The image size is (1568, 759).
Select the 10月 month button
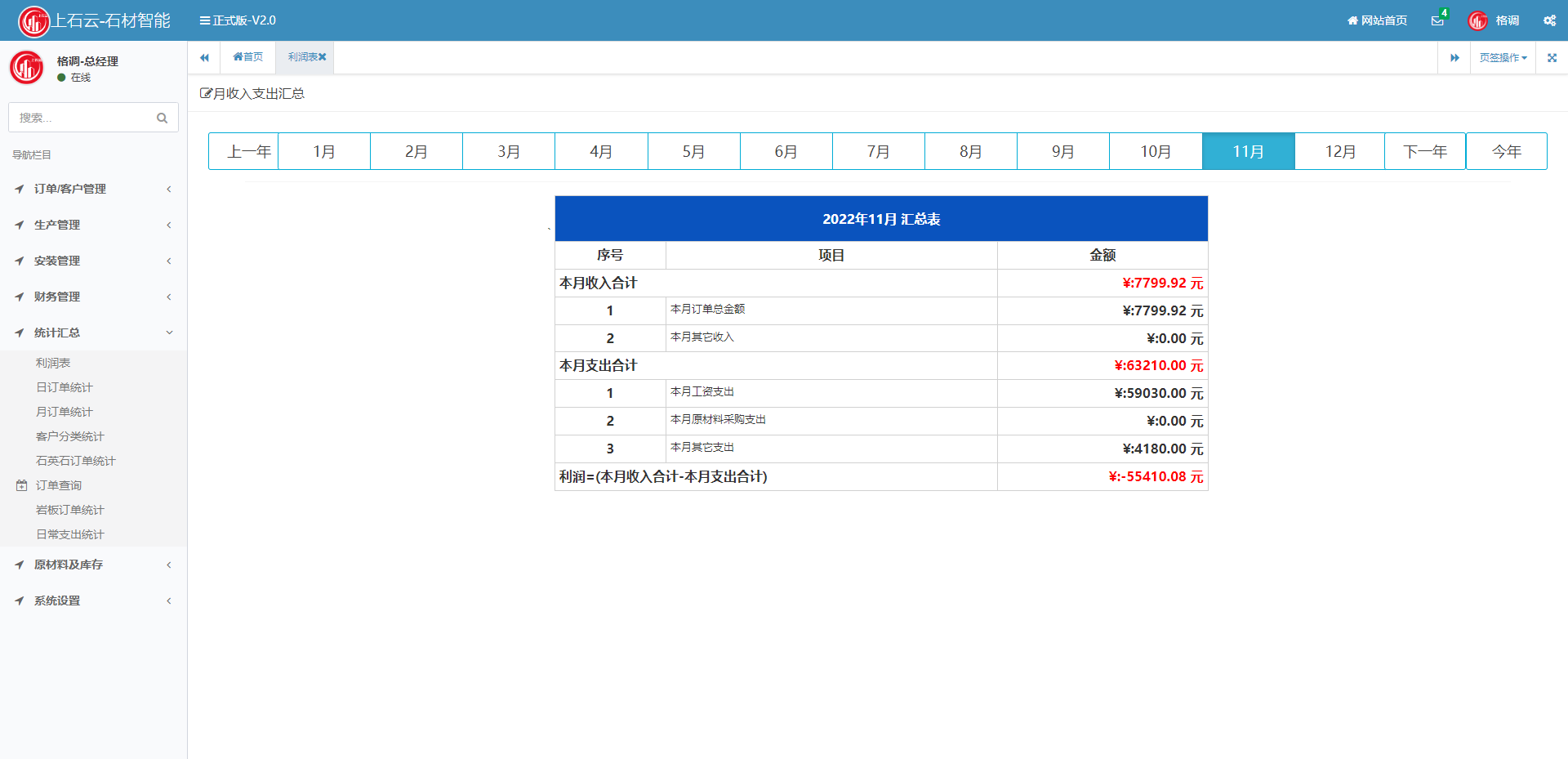1156,151
